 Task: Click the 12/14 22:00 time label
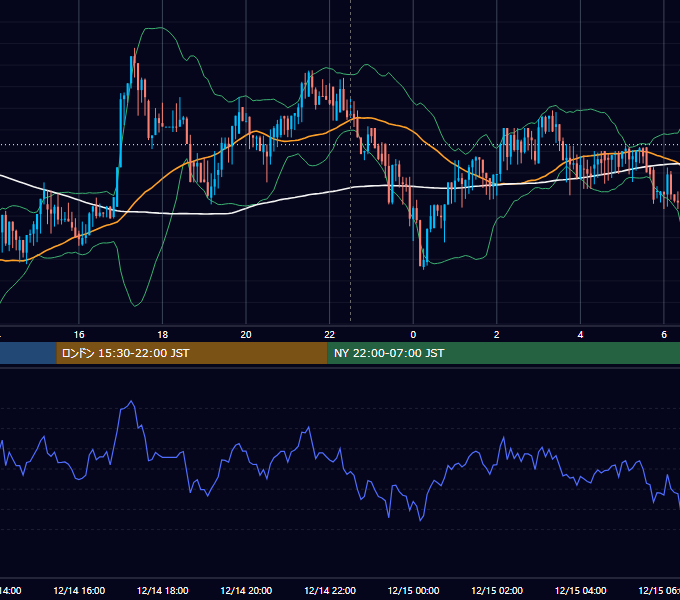330,590
